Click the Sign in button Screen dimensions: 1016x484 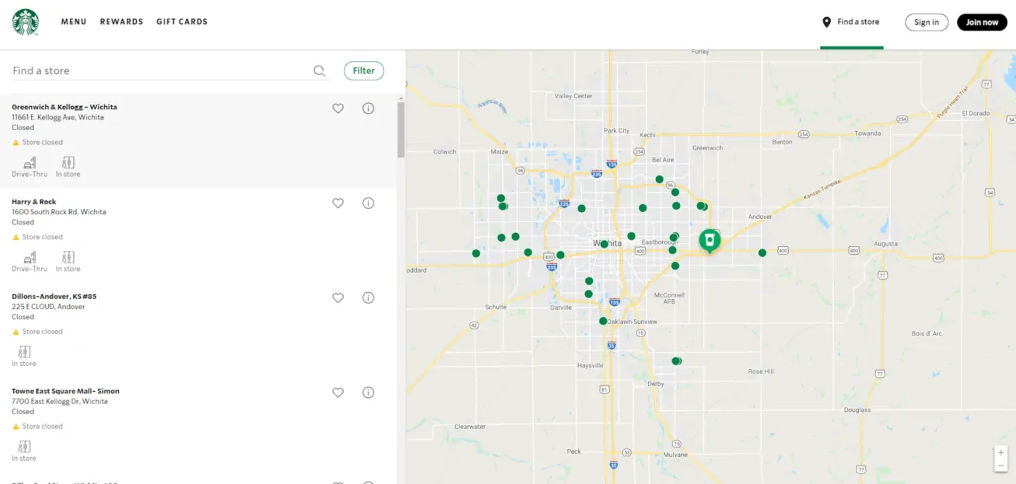[x=926, y=22]
